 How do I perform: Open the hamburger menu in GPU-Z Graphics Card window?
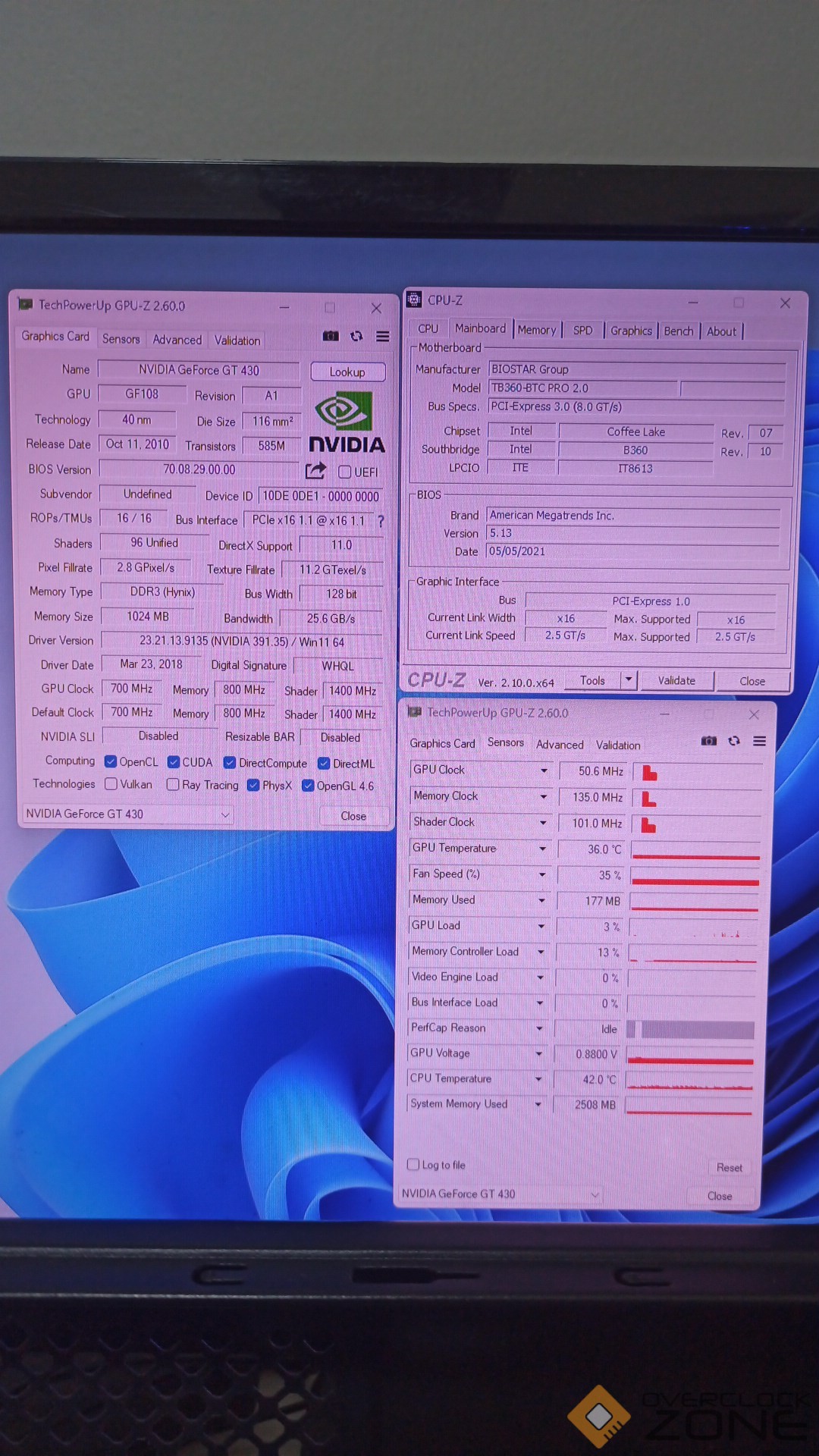383,336
